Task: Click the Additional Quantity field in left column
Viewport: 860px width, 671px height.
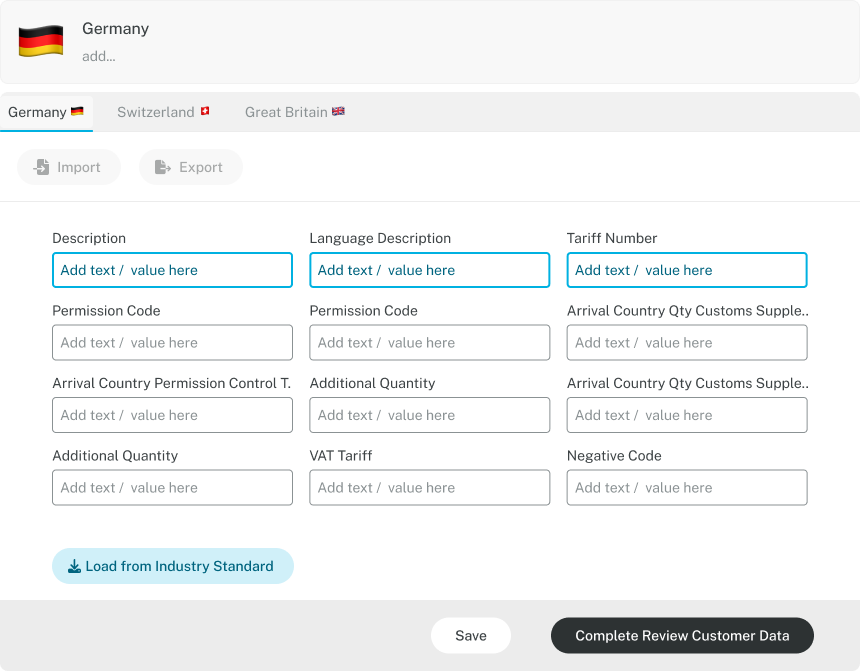Action: (172, 487)
